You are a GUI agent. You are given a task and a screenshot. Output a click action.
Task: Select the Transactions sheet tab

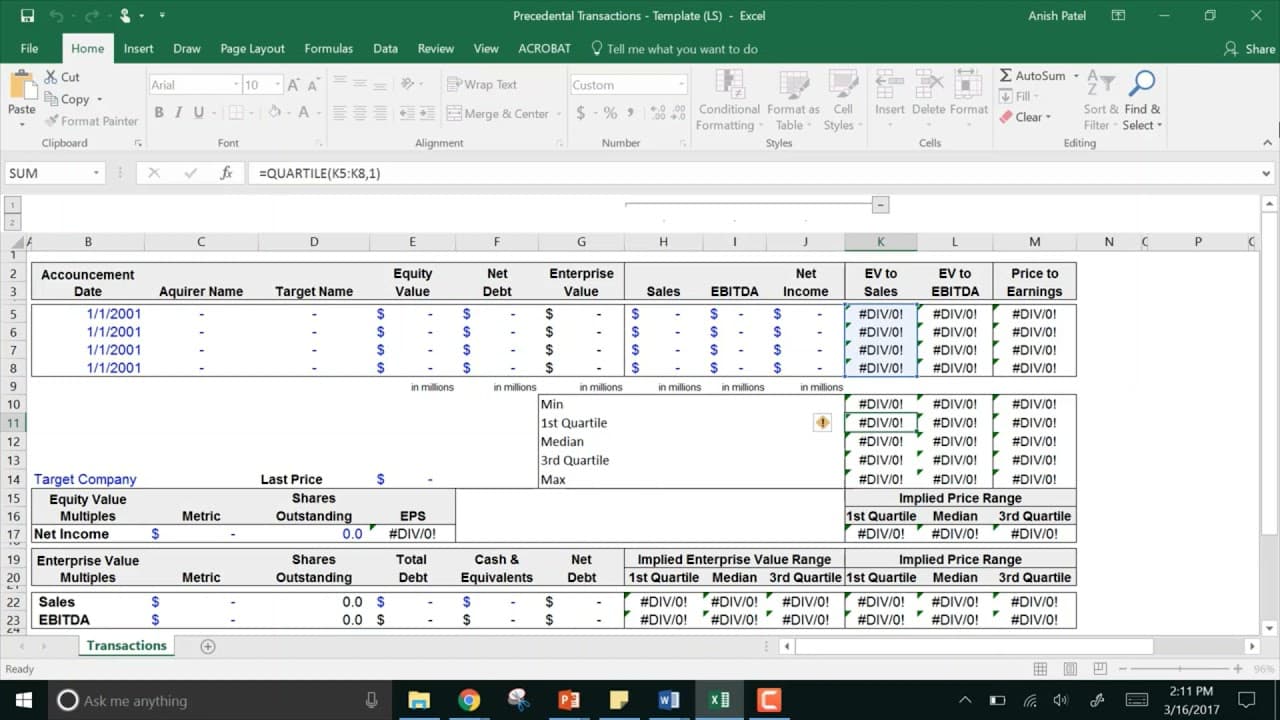pyautogui.click(x=126, y=646)
